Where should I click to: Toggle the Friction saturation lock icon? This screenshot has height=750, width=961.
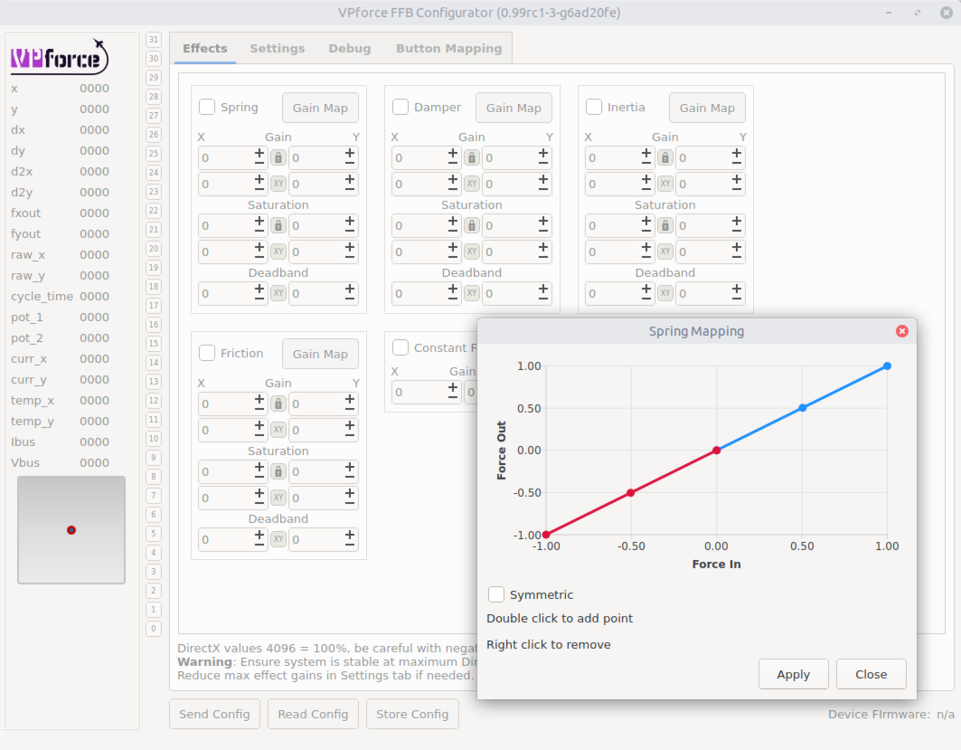(x=278, y=472)
